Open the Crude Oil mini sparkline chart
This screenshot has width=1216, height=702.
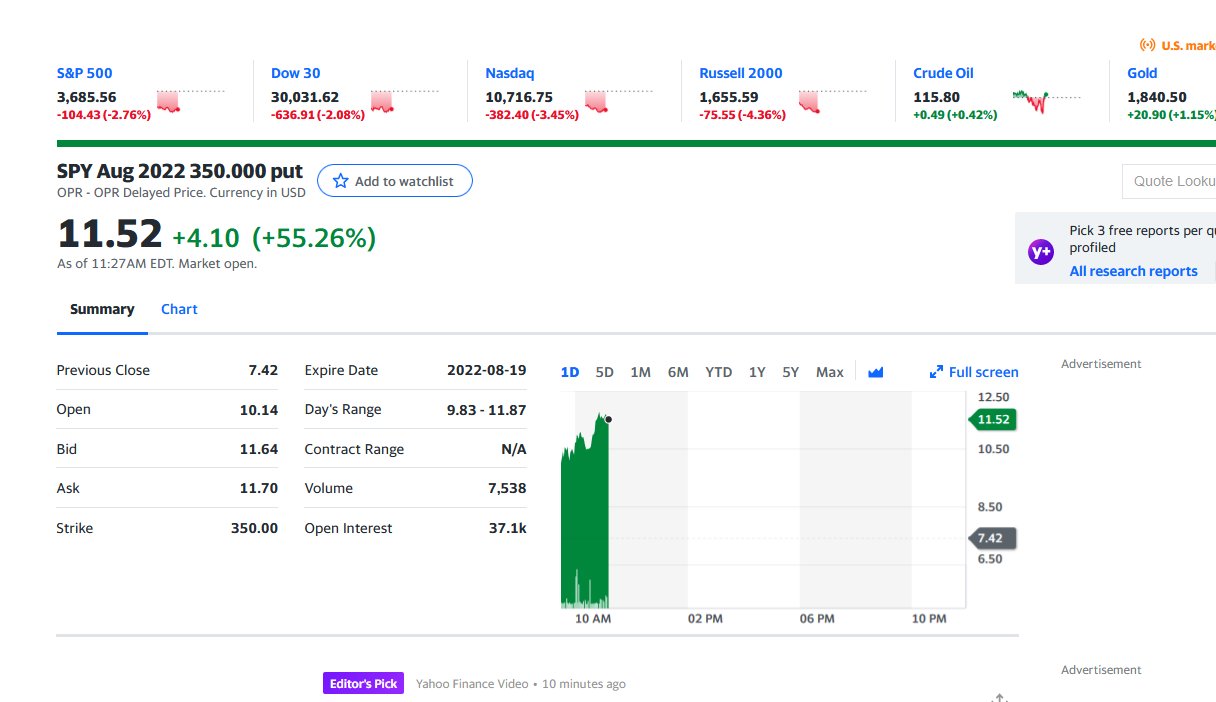1046,100
